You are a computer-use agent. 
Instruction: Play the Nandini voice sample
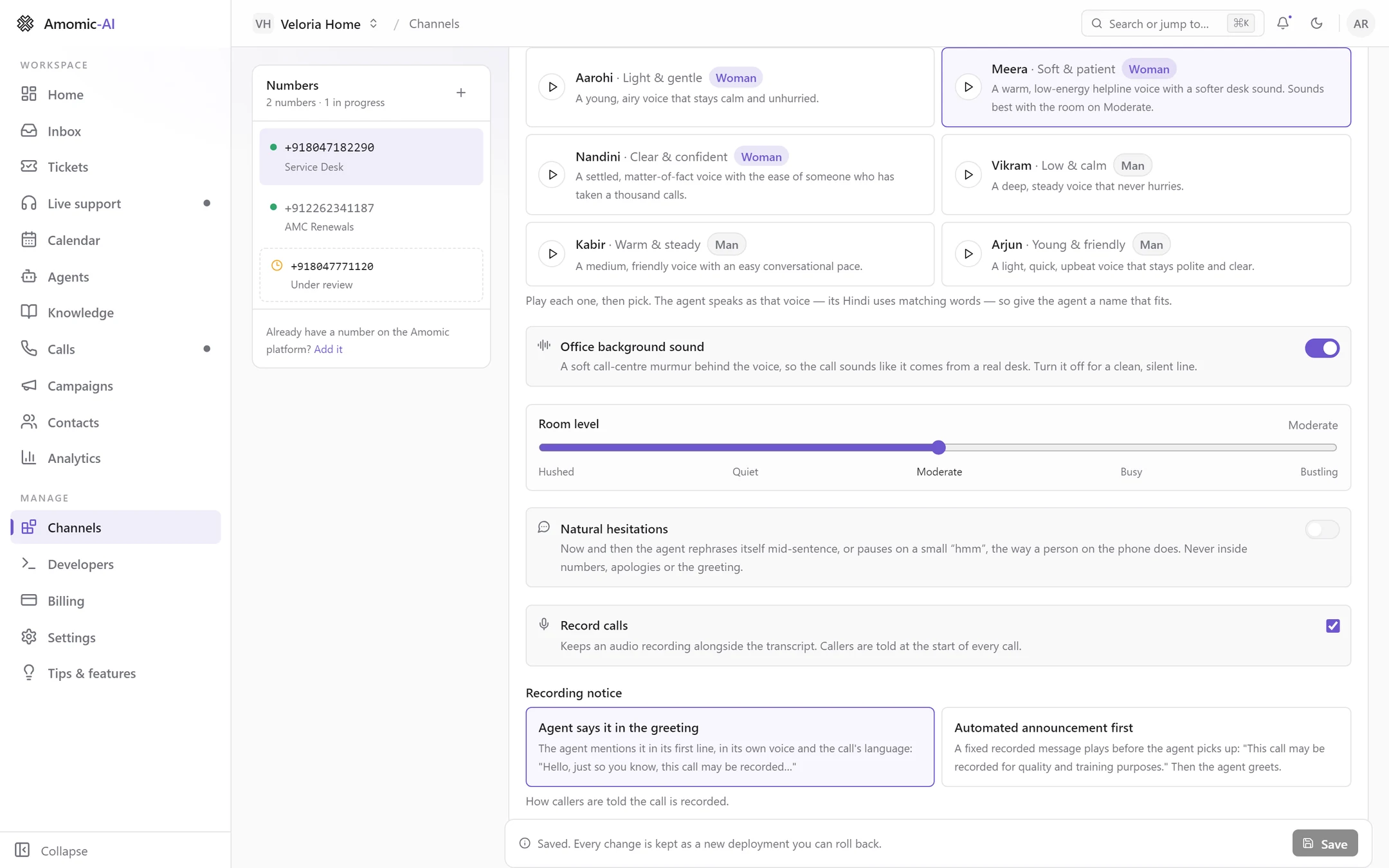(x=552, y=175)
